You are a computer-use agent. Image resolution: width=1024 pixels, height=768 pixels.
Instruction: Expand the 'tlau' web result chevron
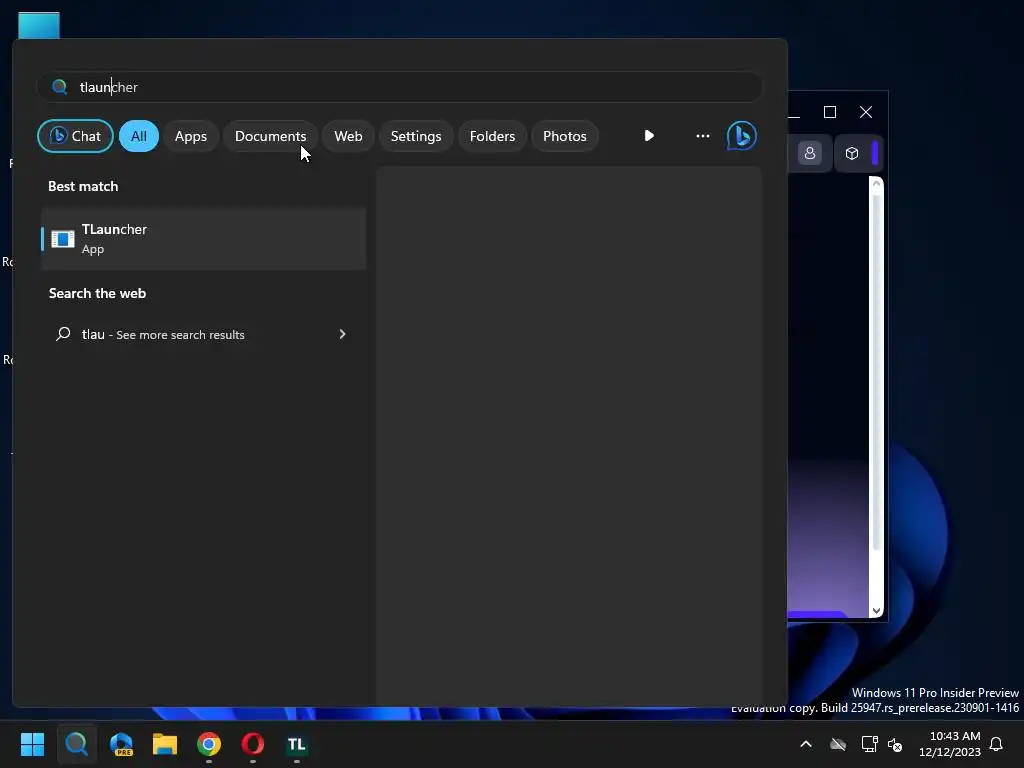tap(342, 334)
